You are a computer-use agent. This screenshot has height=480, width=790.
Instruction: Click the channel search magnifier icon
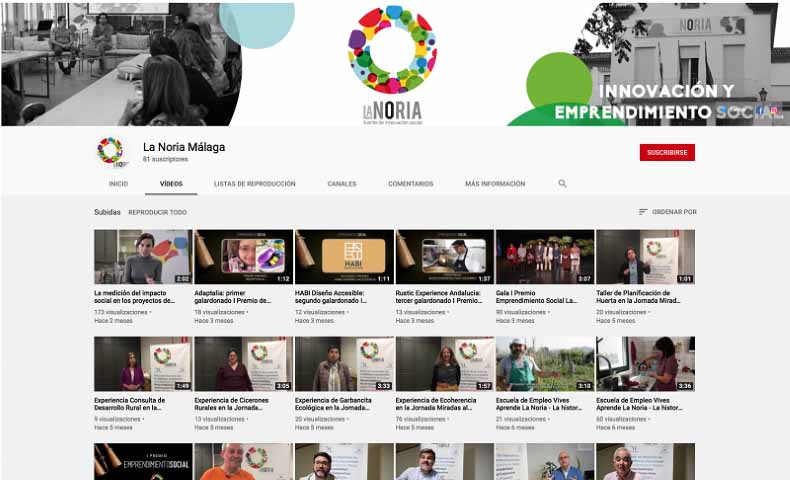coord(562,184)
